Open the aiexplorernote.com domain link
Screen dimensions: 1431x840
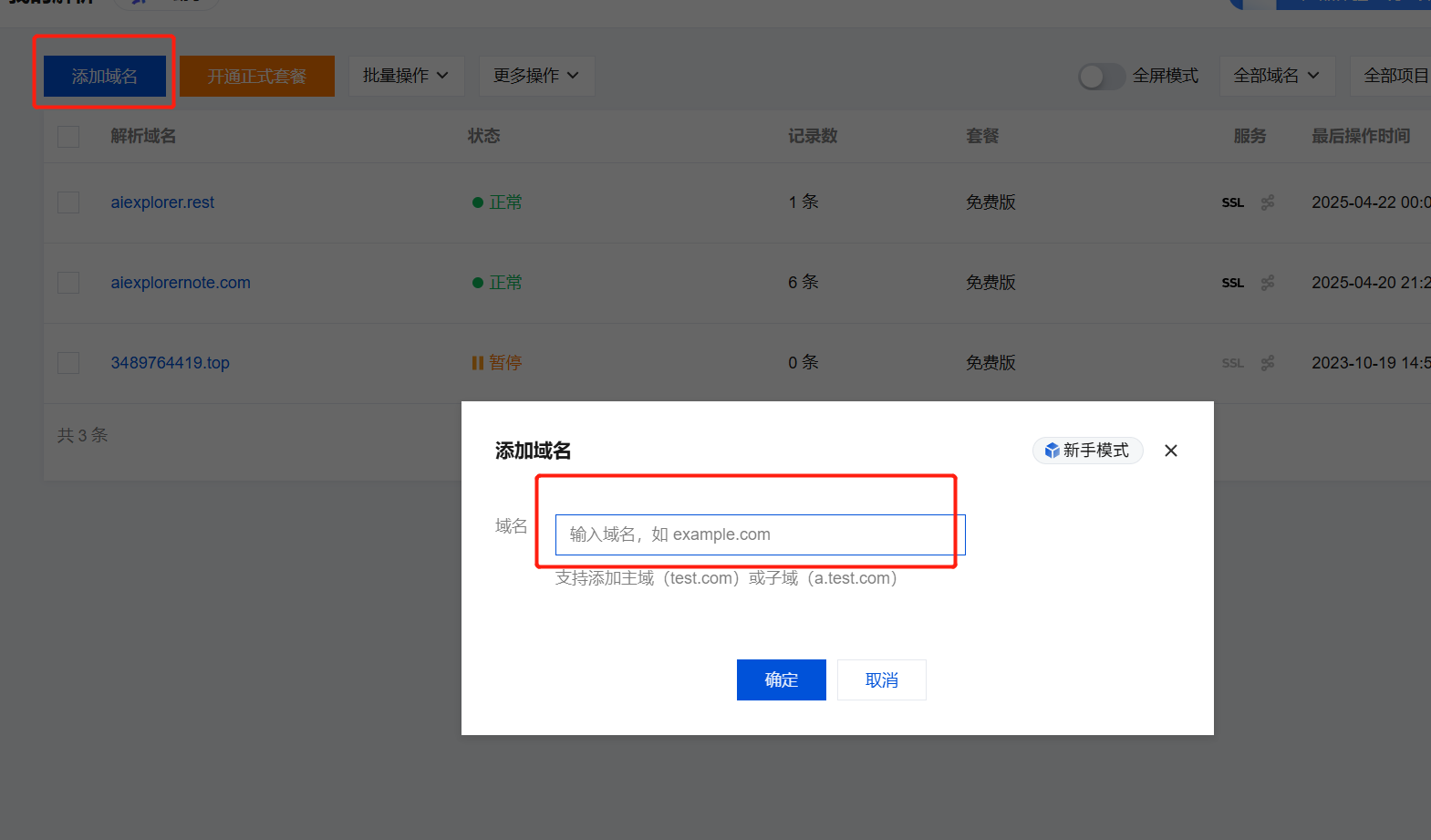coord(181,283)
